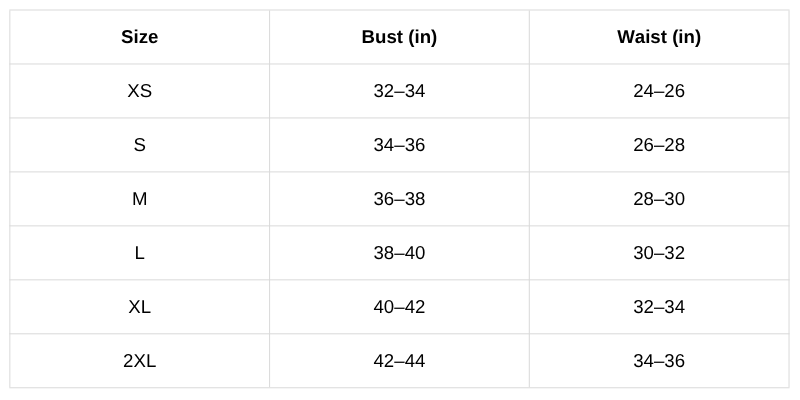The image size is (800, 400).
Task: Select the L size cell
Action: pyautogui.click(x=140, y=253)
